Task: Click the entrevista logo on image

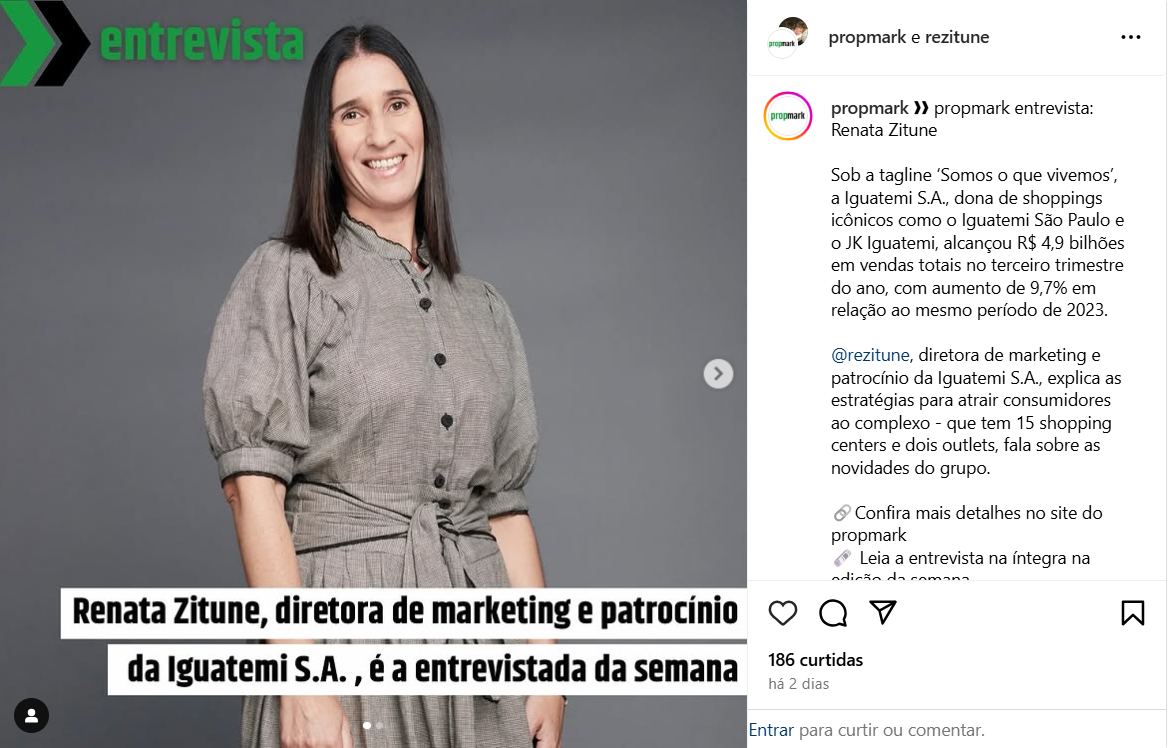Action: (x=153, y=42)
